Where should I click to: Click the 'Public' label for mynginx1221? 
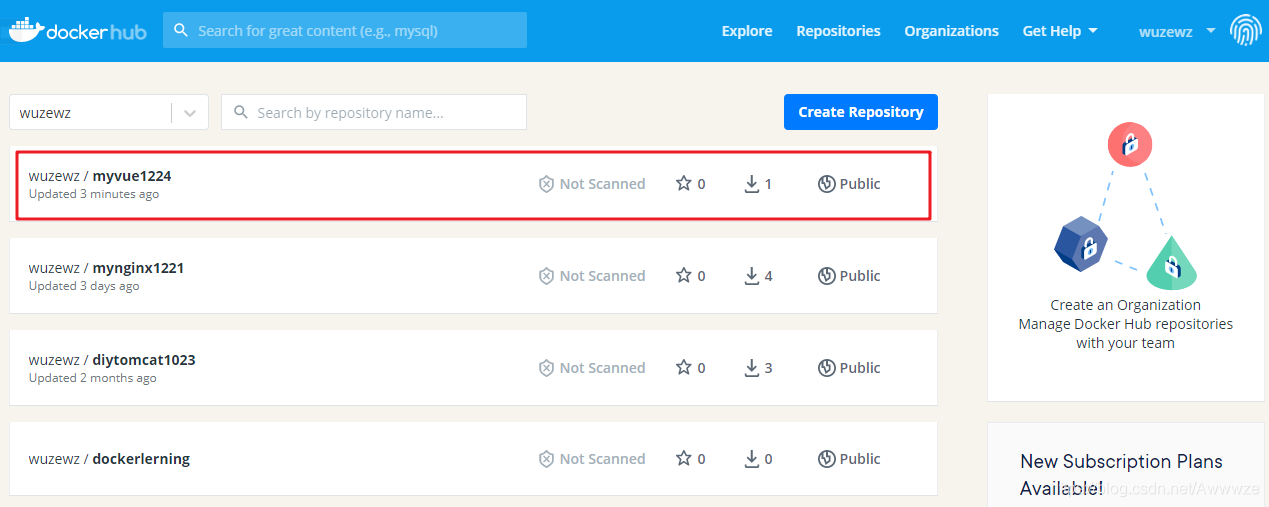tap(860, 276)
